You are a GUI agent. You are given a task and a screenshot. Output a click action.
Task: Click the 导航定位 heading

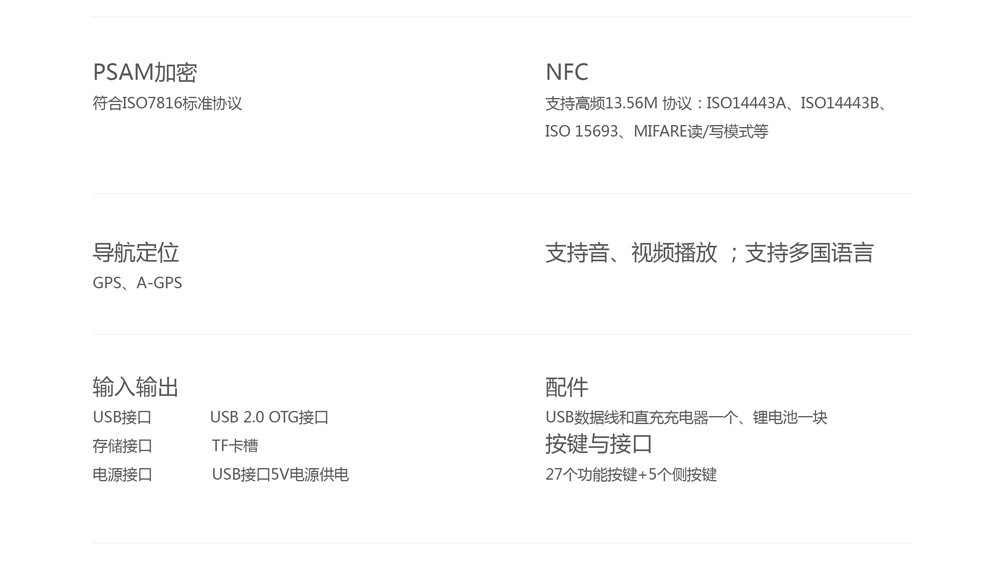coord(136,252)
